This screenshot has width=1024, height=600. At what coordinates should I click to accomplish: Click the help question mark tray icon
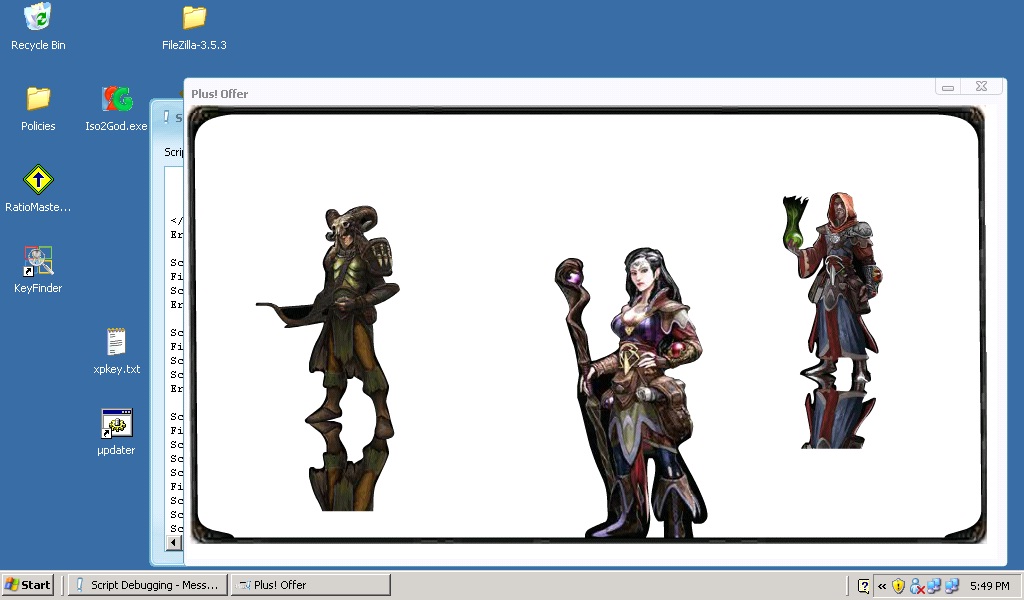[x=864, y=586]
